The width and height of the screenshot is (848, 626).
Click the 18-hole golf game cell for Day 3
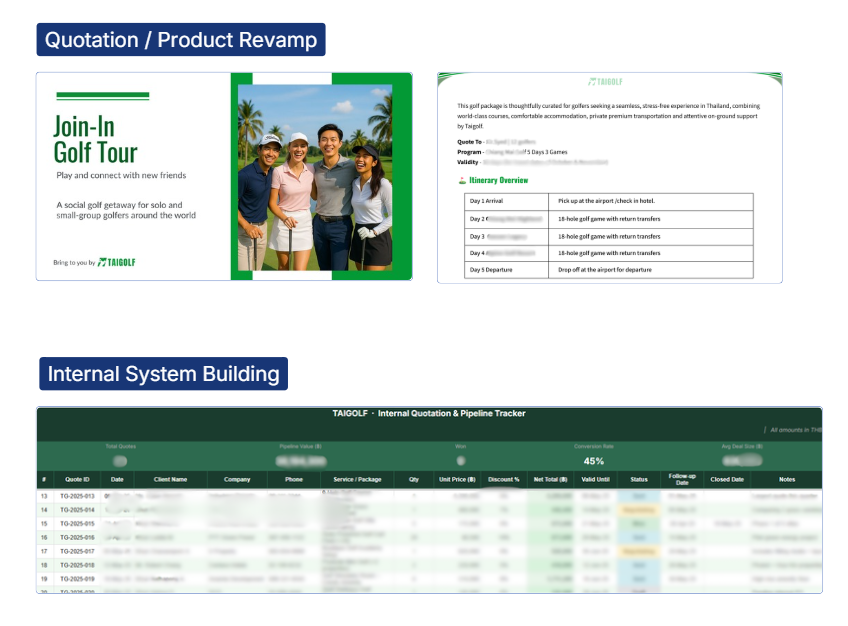(651, 236)
